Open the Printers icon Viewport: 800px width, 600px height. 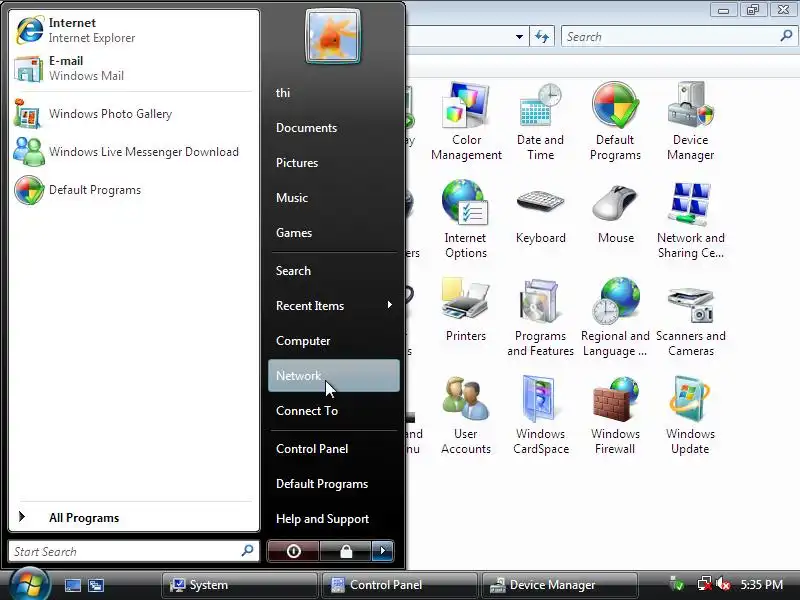[466, 310]
